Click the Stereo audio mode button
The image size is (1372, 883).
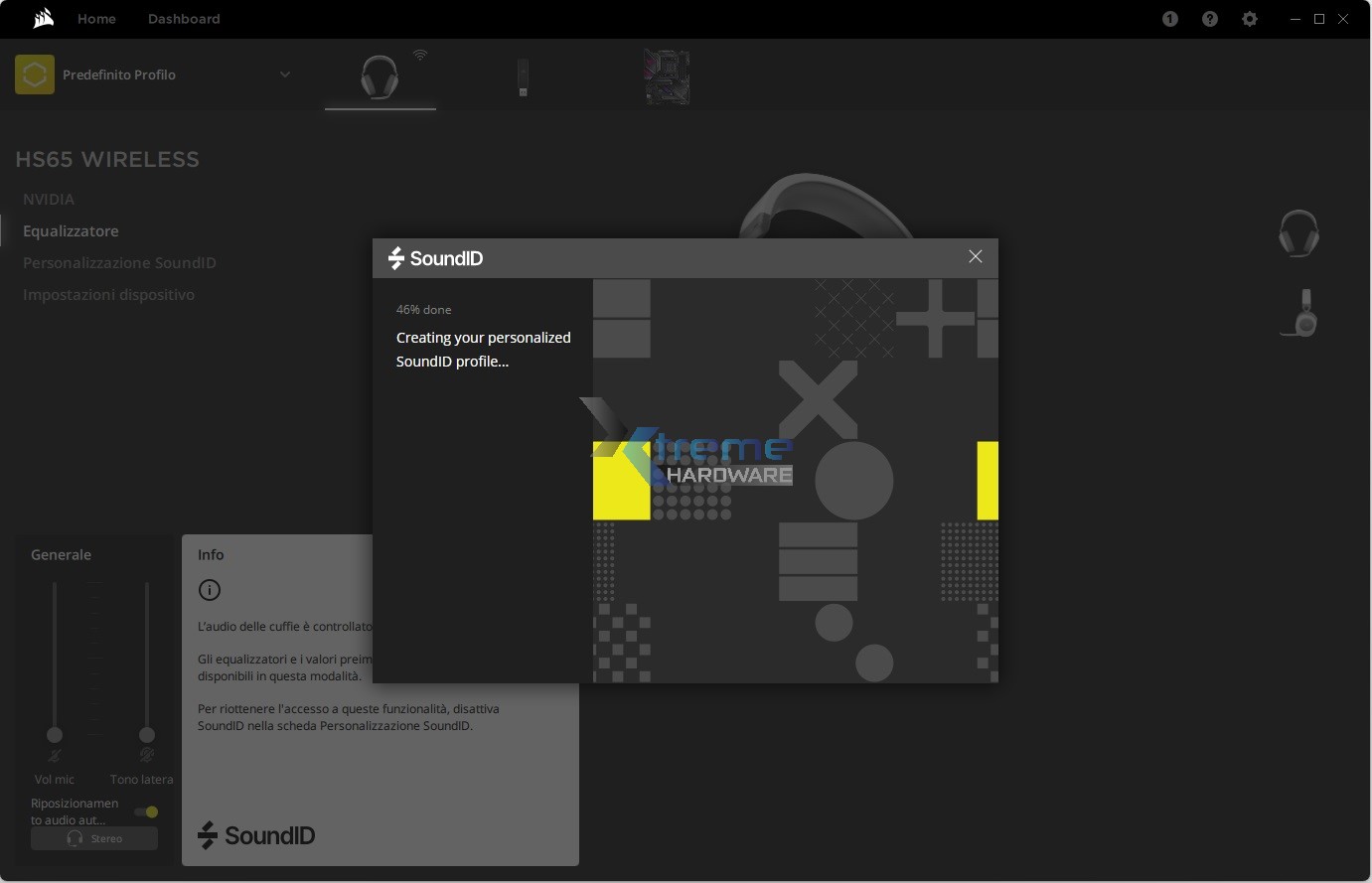(x=94, y=838)
